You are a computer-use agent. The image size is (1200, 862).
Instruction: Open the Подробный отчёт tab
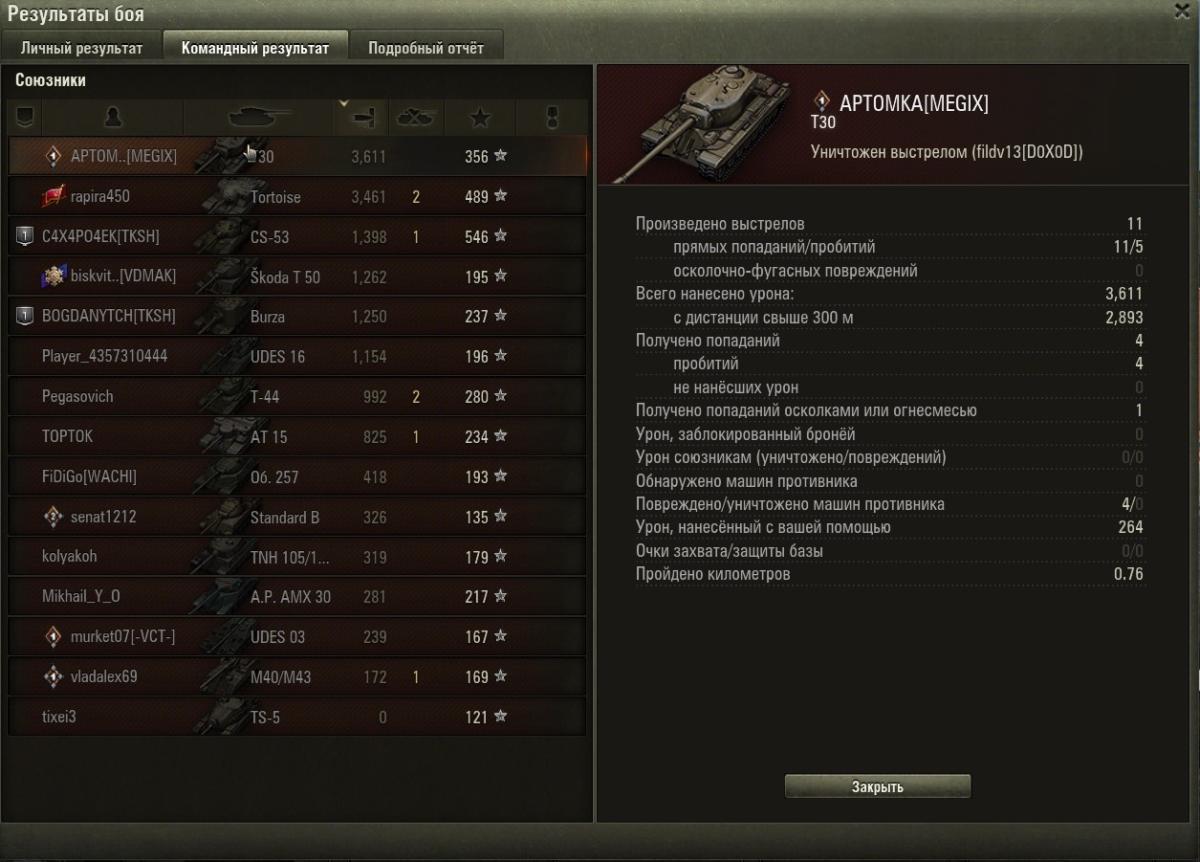click(x=425, y=47)
